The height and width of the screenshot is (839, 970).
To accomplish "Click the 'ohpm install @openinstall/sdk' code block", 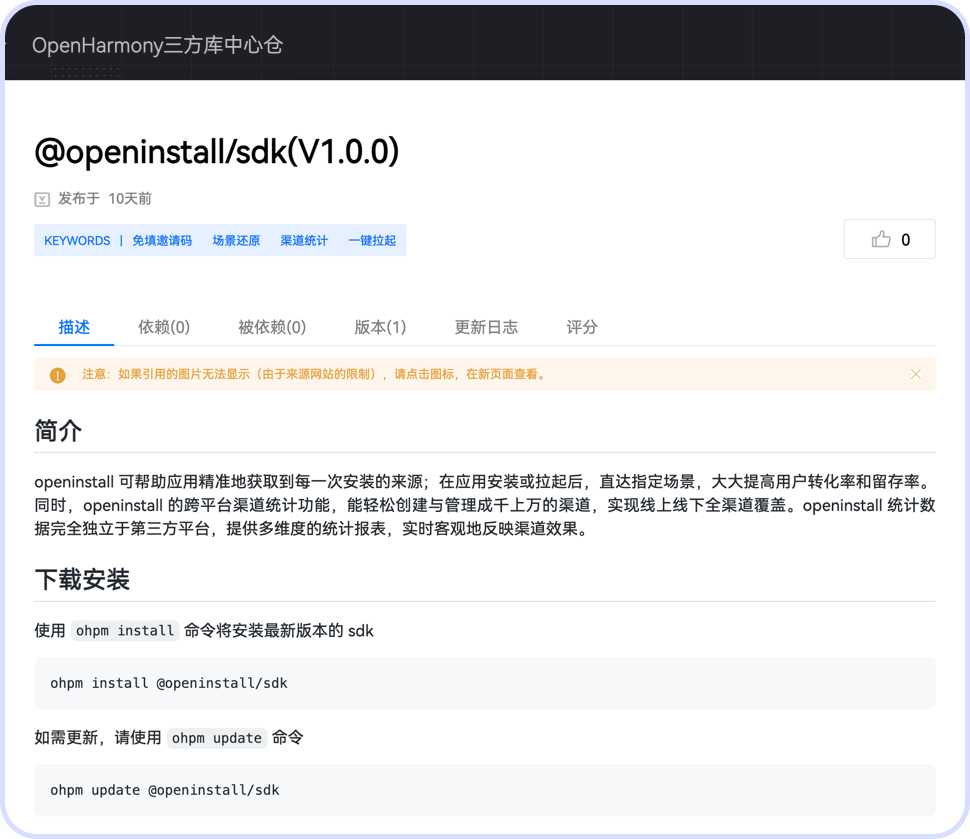I will [485, 683].
